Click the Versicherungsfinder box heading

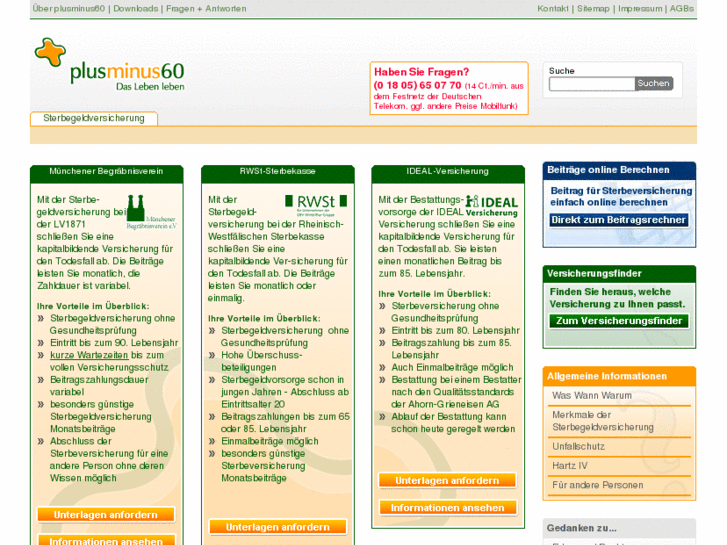[x=594, y=274]
